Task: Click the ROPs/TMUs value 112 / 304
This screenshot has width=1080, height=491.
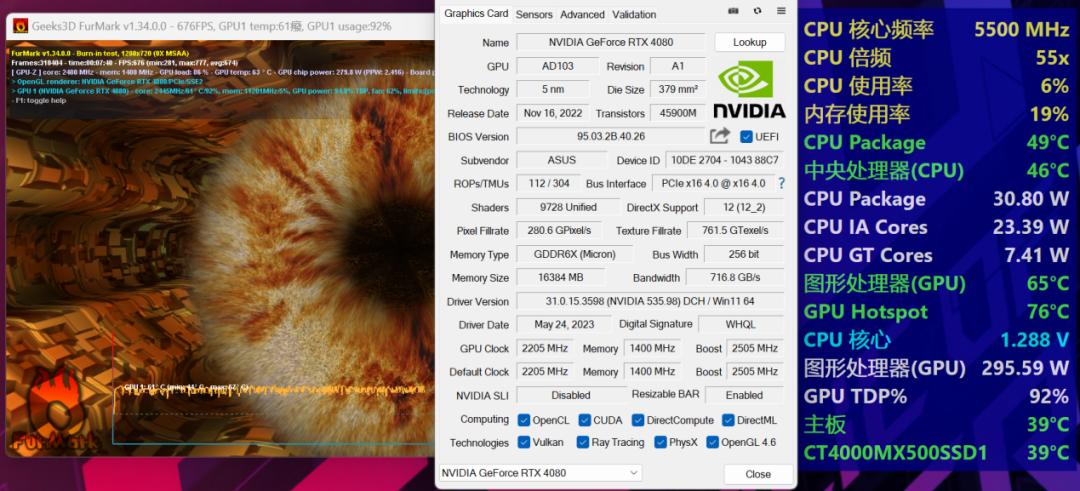Action: (x=548, y=183)
